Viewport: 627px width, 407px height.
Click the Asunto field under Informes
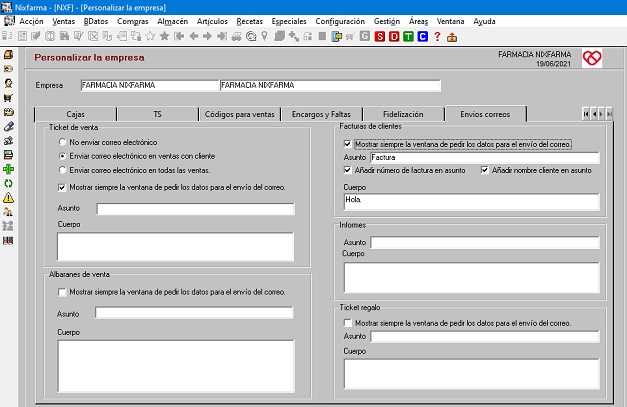(x=485, y=242)
